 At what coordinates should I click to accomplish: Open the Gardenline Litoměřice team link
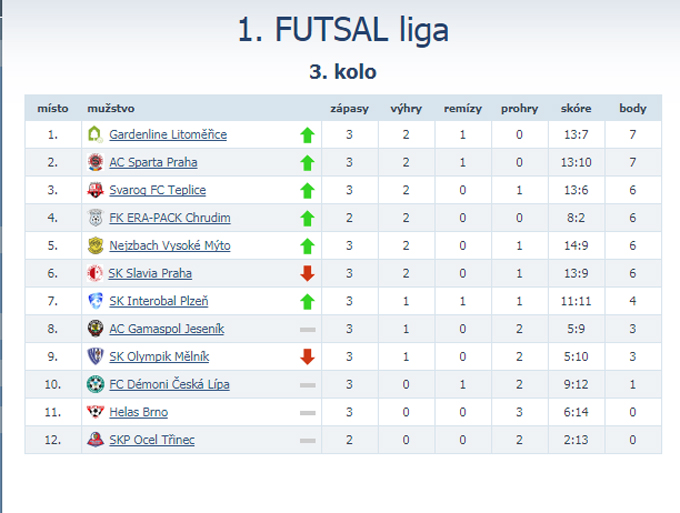[x=168, y=134]
